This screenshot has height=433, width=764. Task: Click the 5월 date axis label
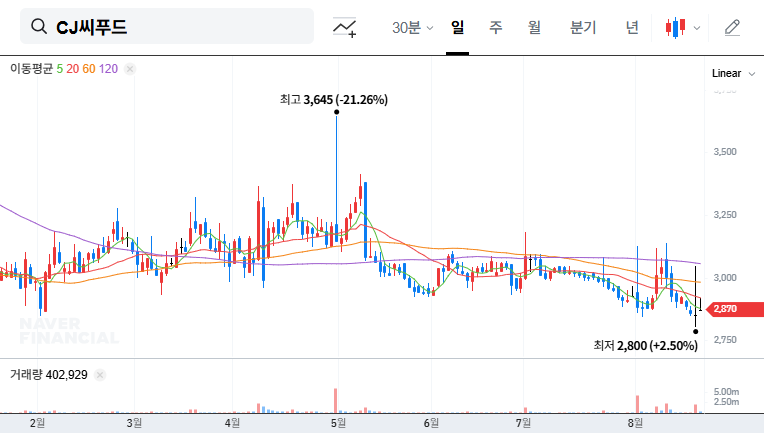pyautogui.click(x=338, y=423)
